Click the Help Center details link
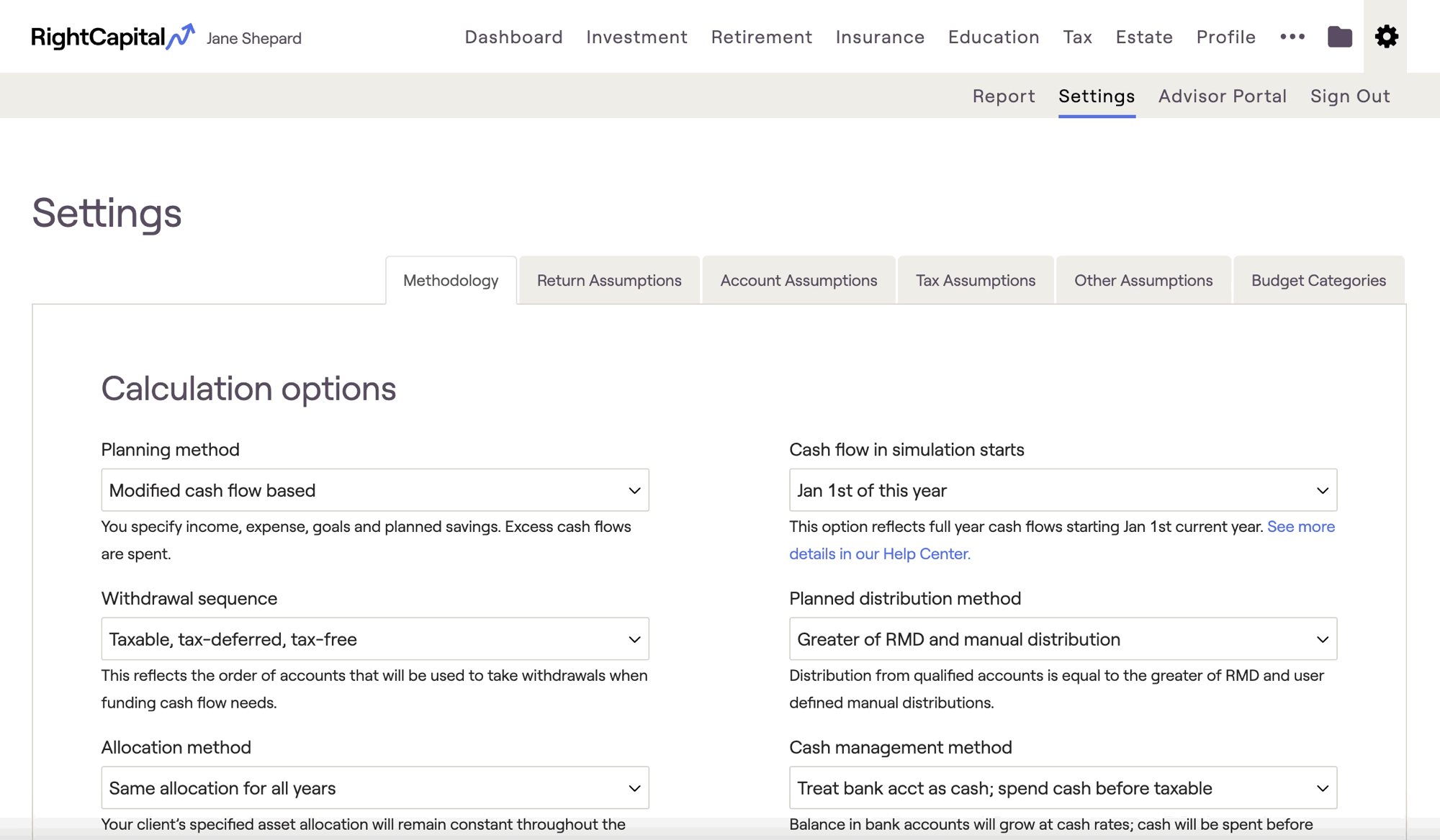Viewport: 1440px width, 840px height. pos(879,554)
